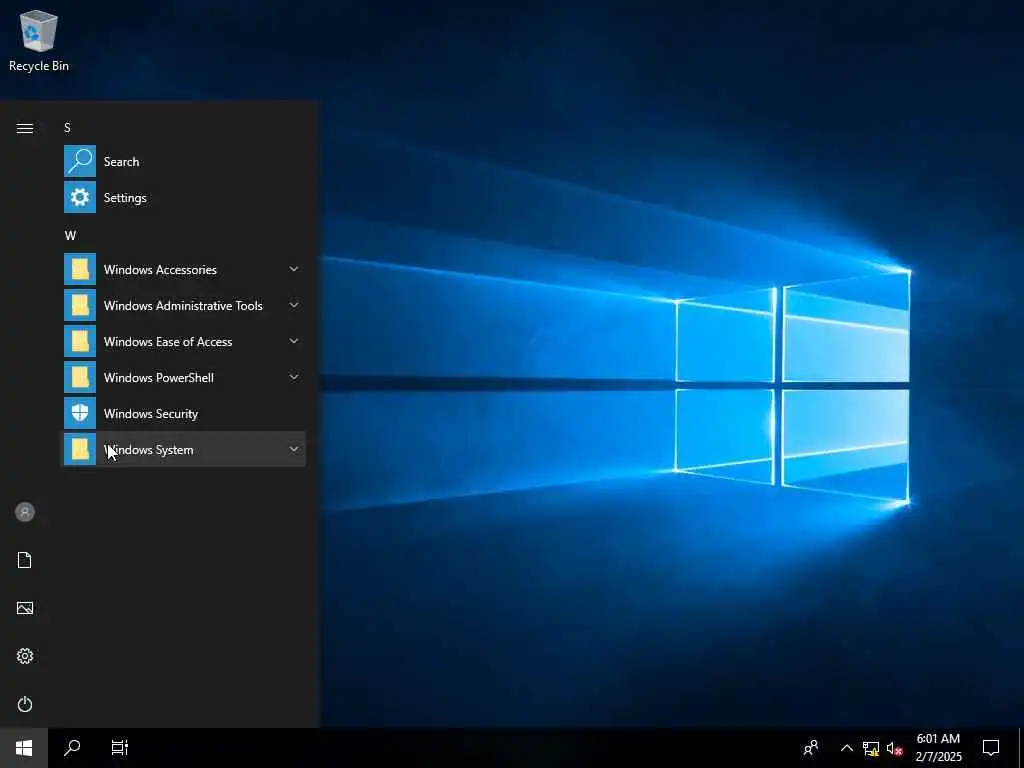Click the Settings app label

click(125, 198)
